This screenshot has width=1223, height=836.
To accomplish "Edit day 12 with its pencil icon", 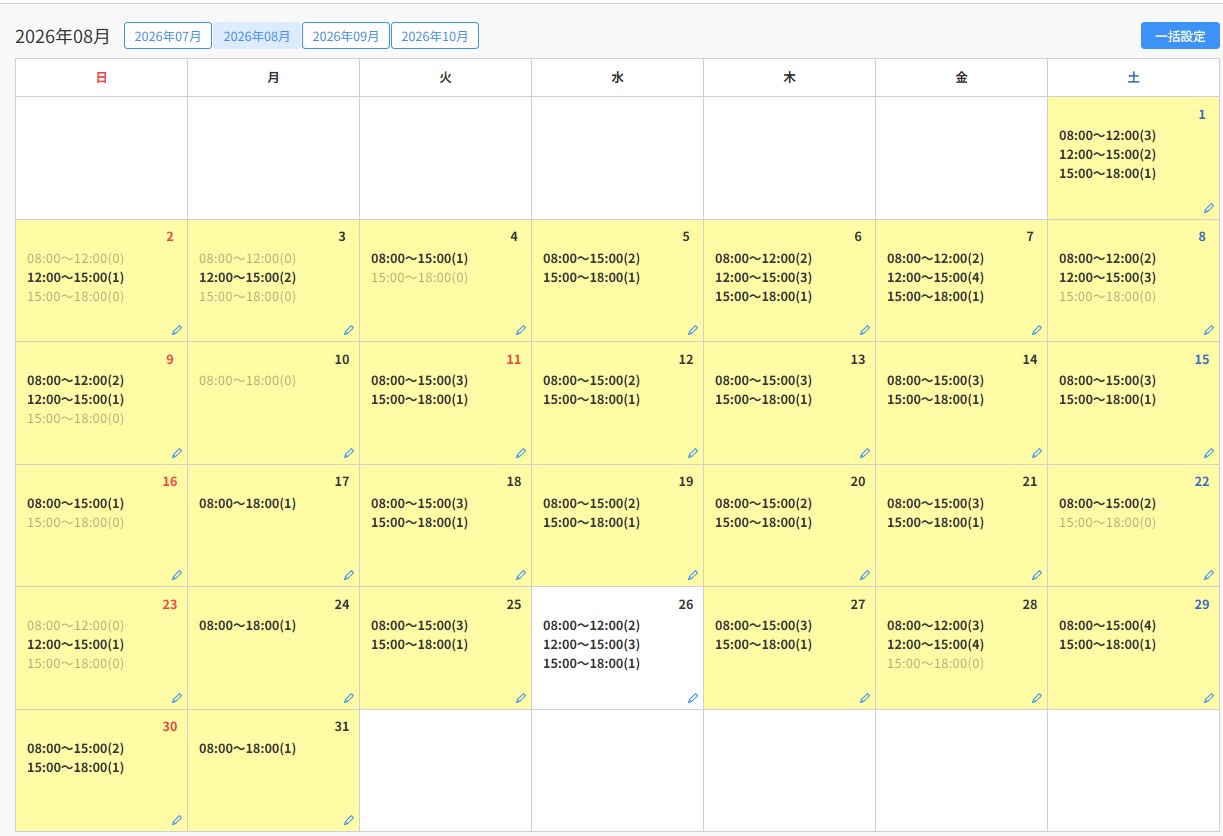I will 692,453.
